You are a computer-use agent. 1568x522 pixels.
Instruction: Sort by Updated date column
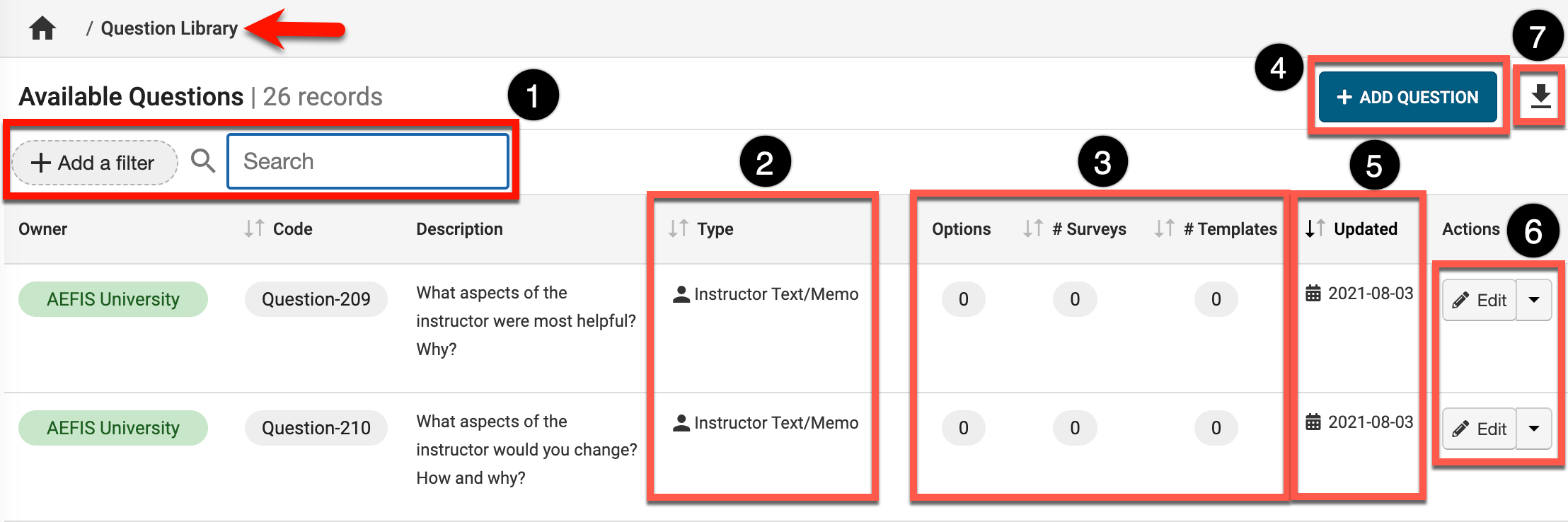point(1315,228)
